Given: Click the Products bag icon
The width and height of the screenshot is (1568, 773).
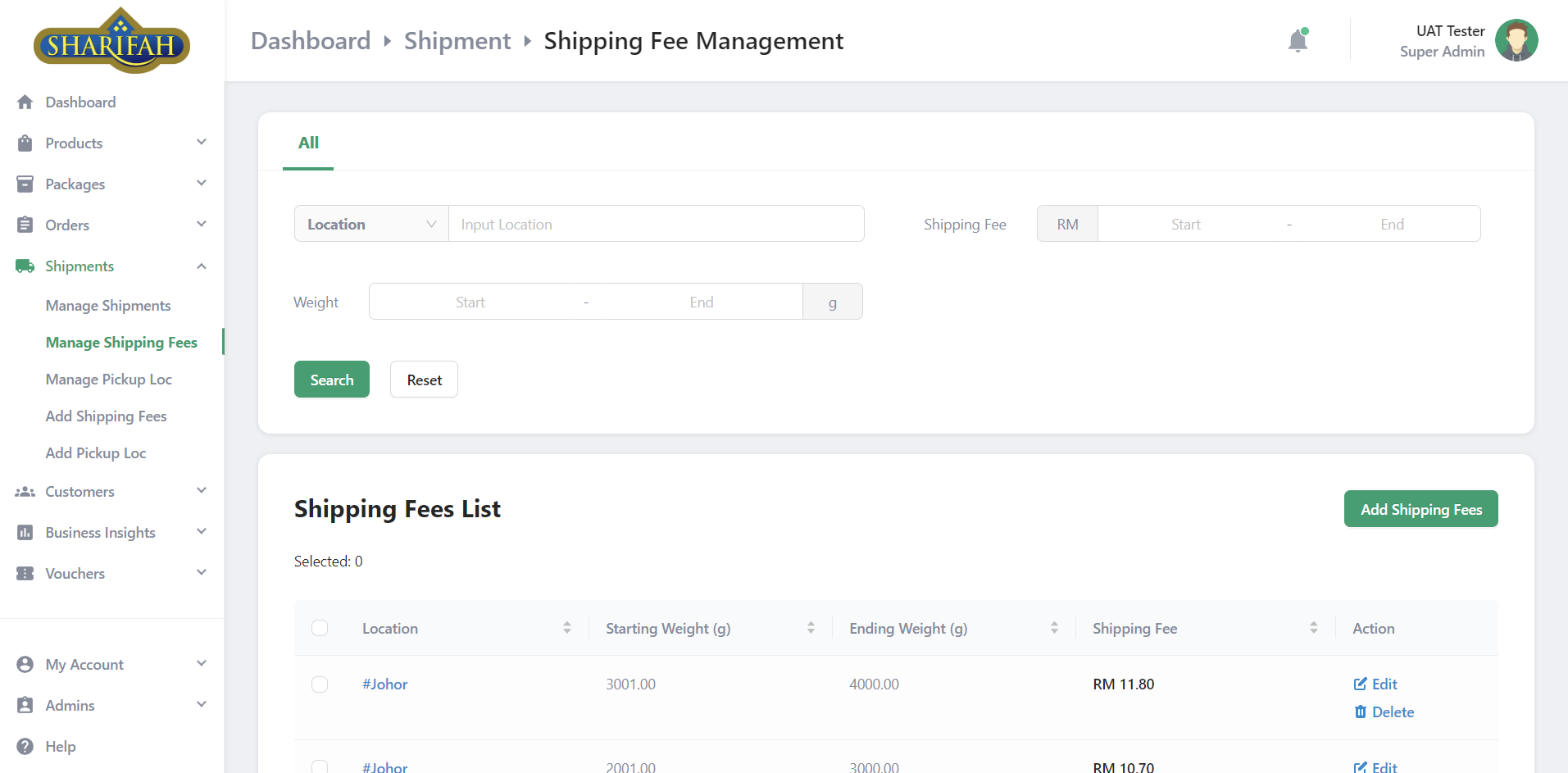Looking at the screenshot, I should point(25,143).
